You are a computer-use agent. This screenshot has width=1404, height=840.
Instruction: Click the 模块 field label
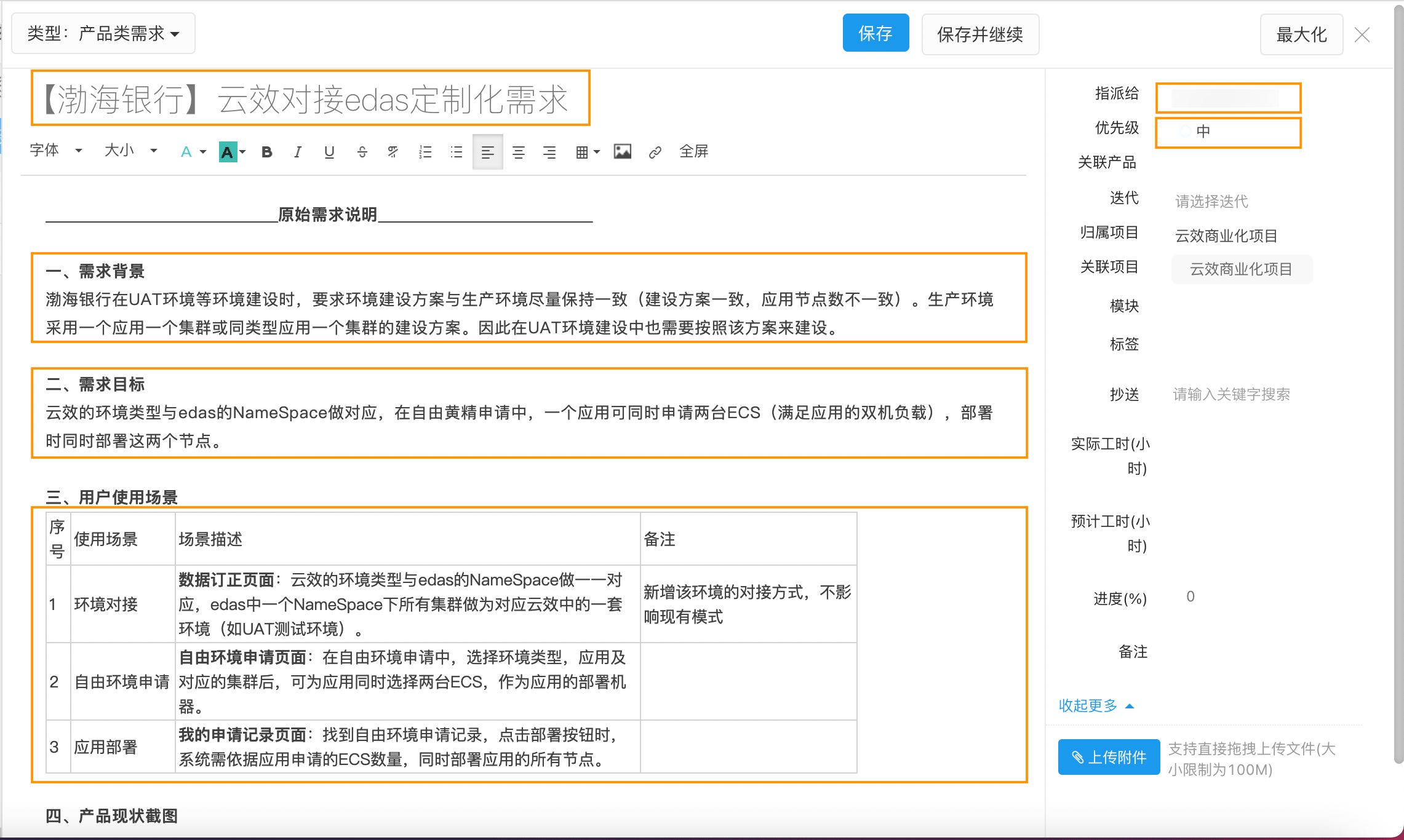click(1124, 306)
